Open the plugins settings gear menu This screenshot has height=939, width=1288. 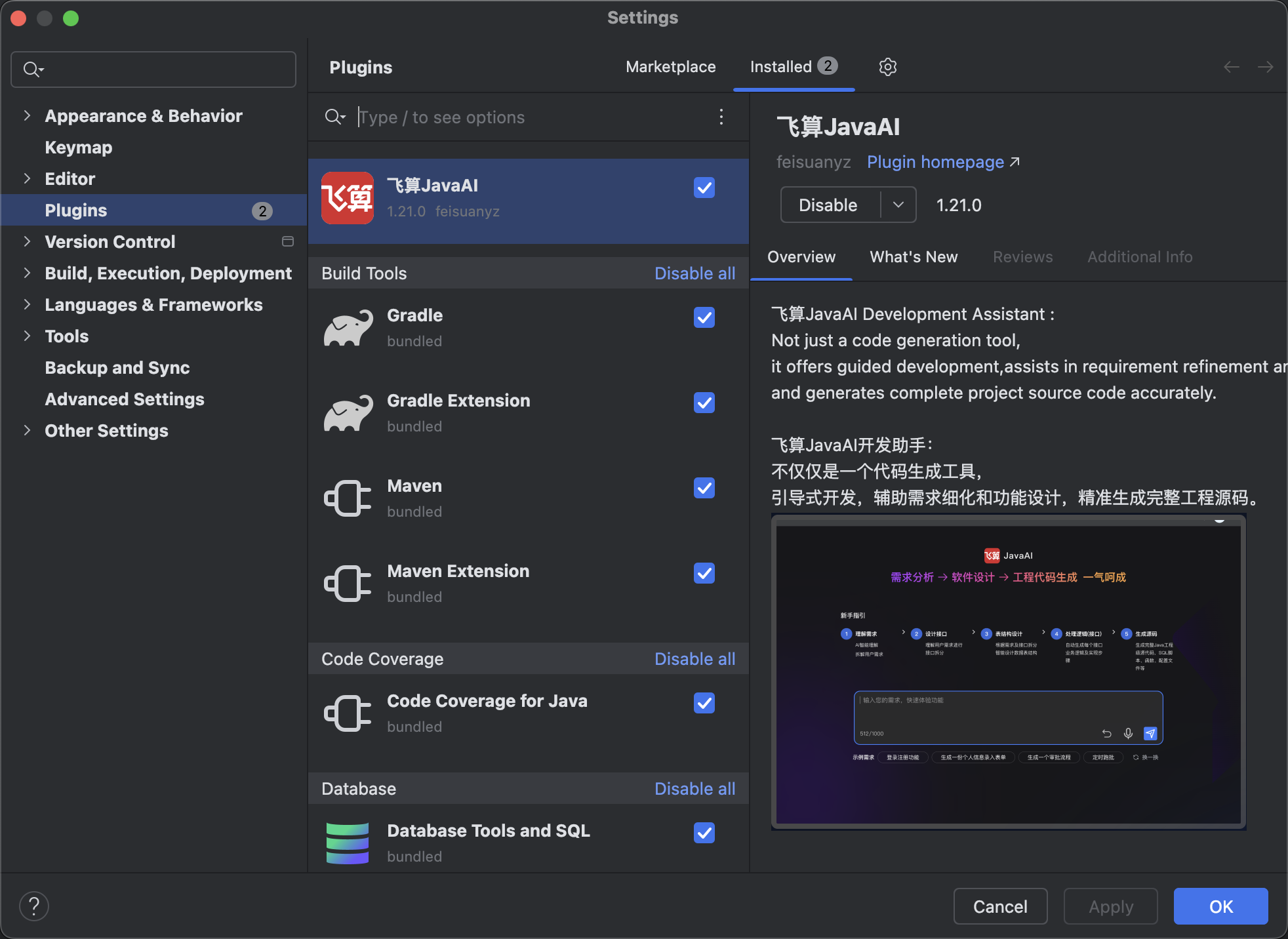pos(888,66)
